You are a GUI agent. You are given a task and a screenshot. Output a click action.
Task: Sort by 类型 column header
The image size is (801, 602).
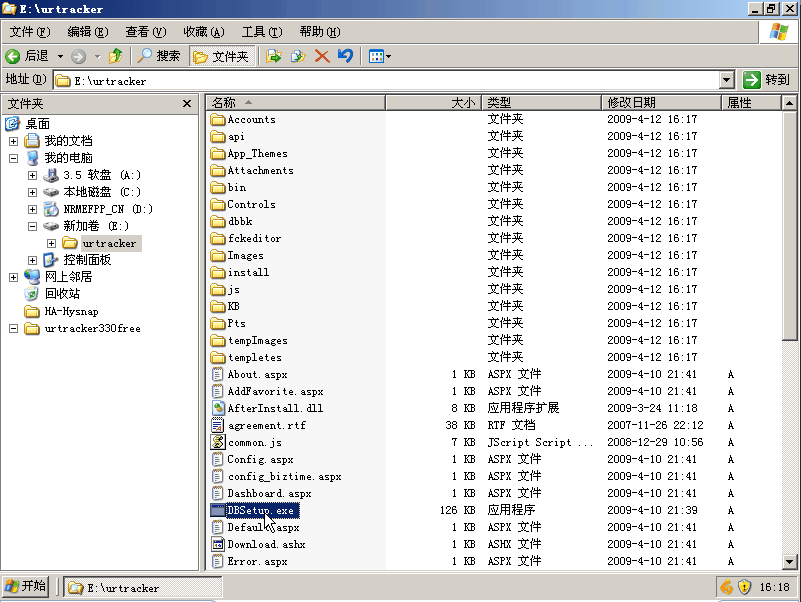[x=541, y=103]
